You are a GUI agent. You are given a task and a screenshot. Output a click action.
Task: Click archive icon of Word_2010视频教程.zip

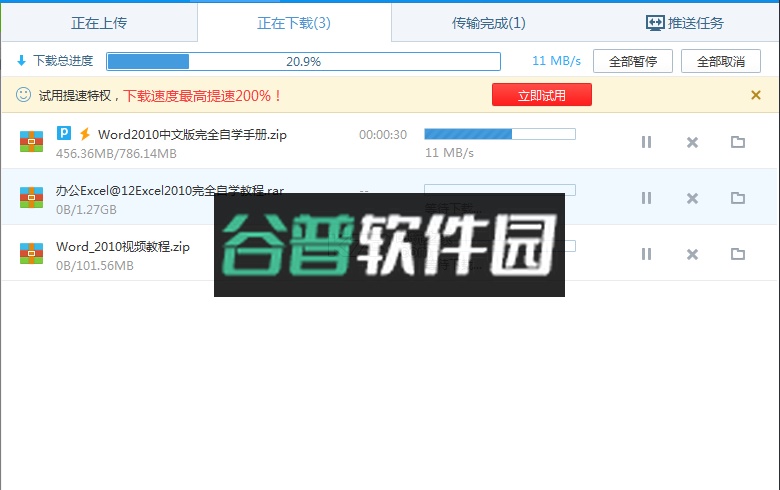tap(31, 253)
